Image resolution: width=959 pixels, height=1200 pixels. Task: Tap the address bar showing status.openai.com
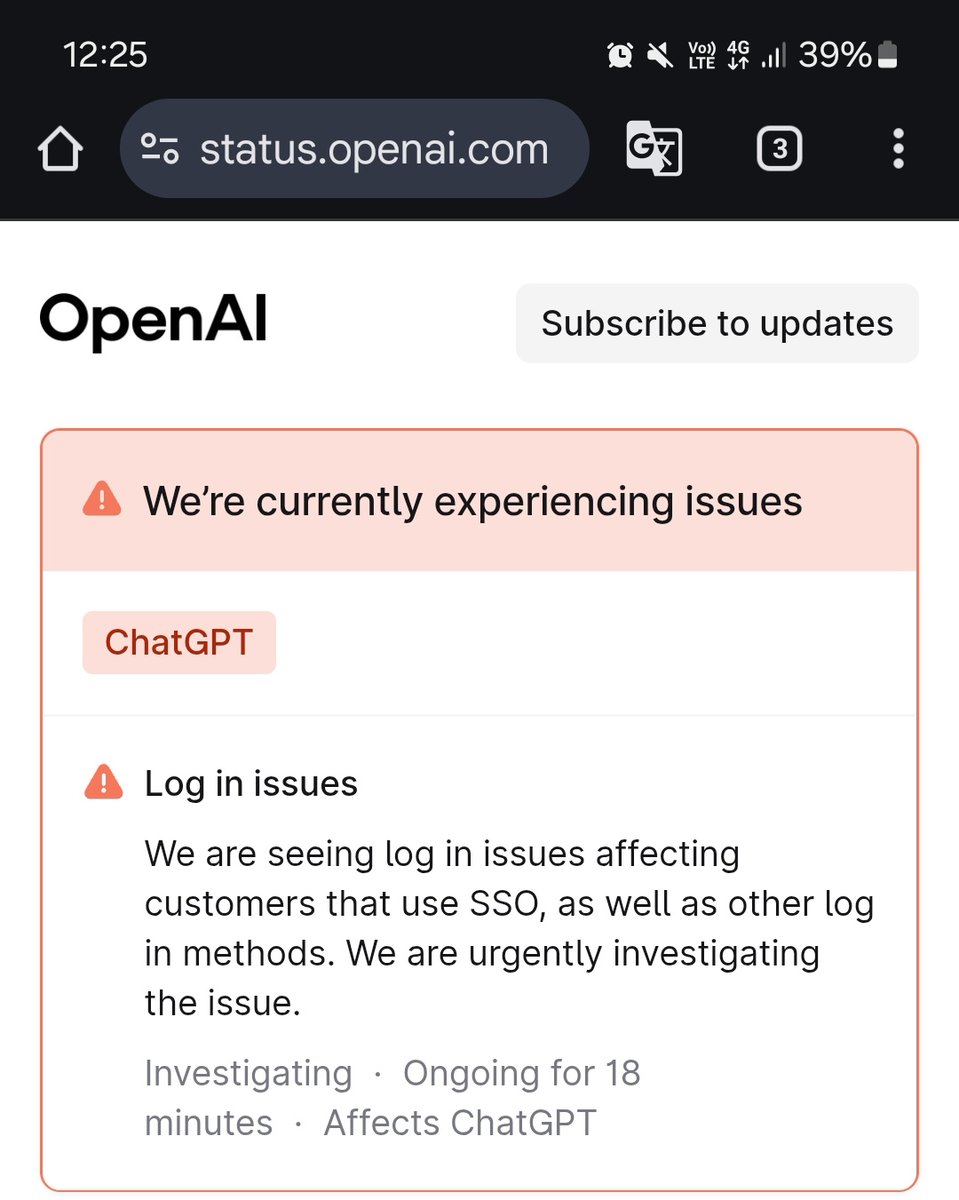point(374,148)
